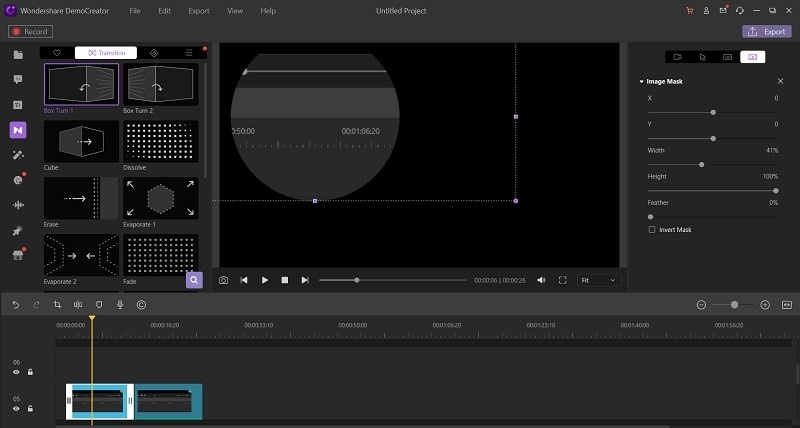Start voiceover recording microphone
800x428 pixels.
(120, 305)
